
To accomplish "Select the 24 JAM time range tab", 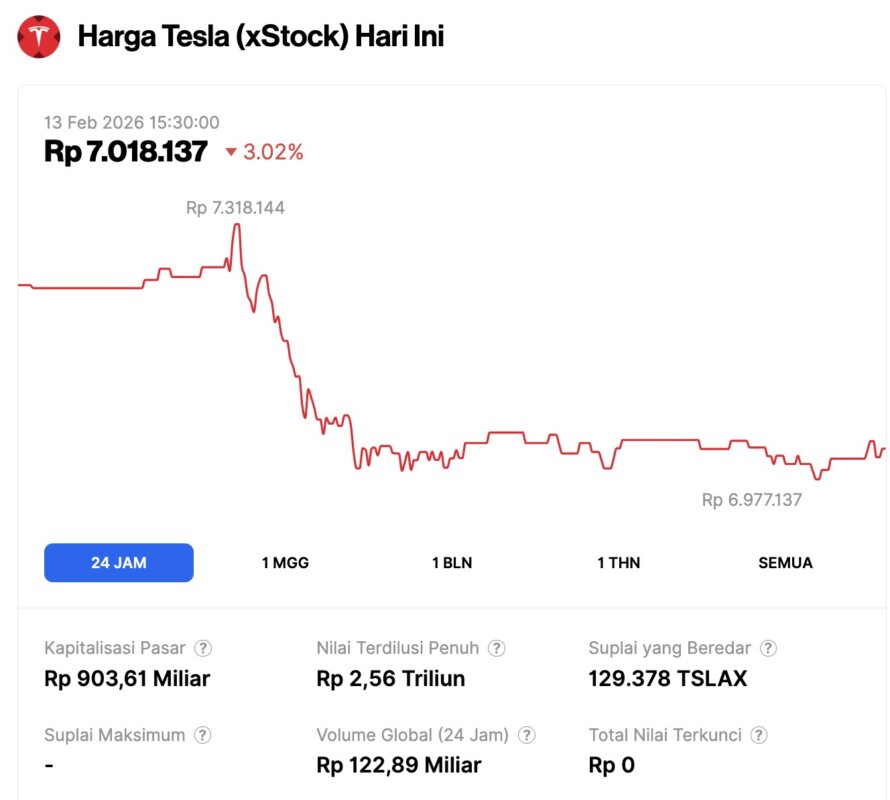I will (x=119, y=563).
